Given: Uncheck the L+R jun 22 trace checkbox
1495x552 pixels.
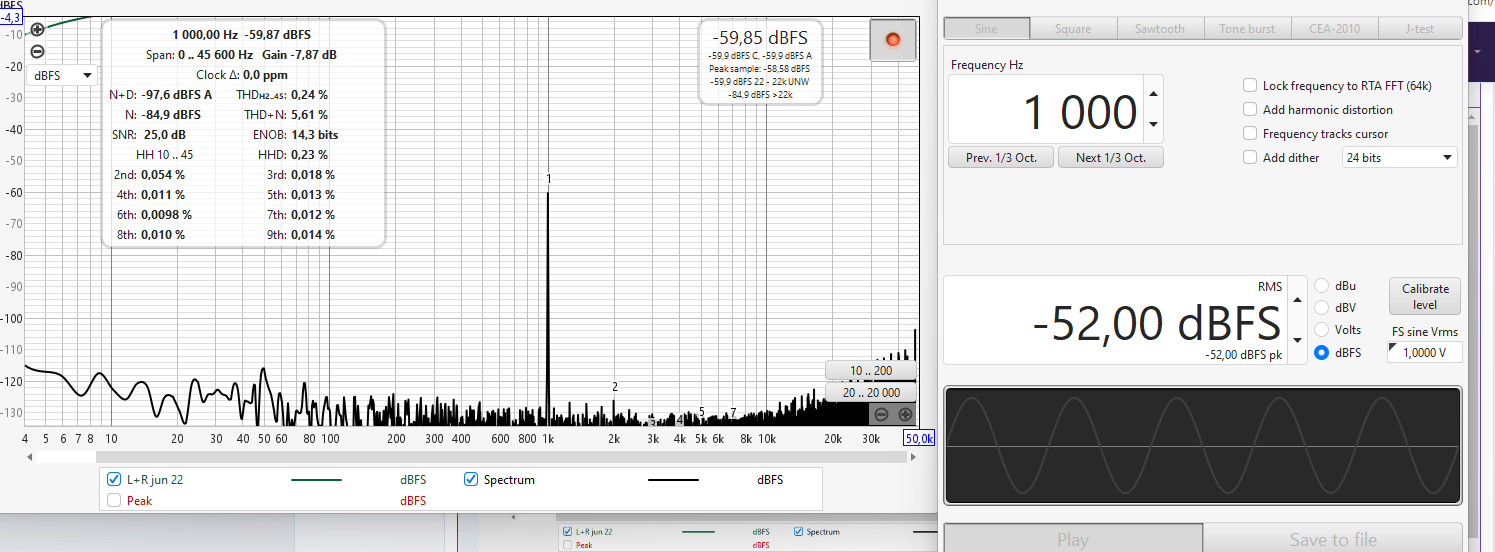Looking at the screenshot, I should (x=114, y=480).
